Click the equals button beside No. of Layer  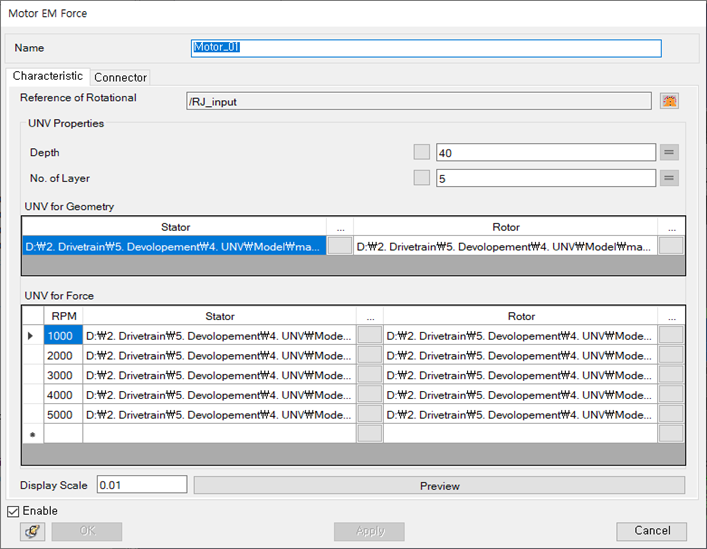click(669, 178)
